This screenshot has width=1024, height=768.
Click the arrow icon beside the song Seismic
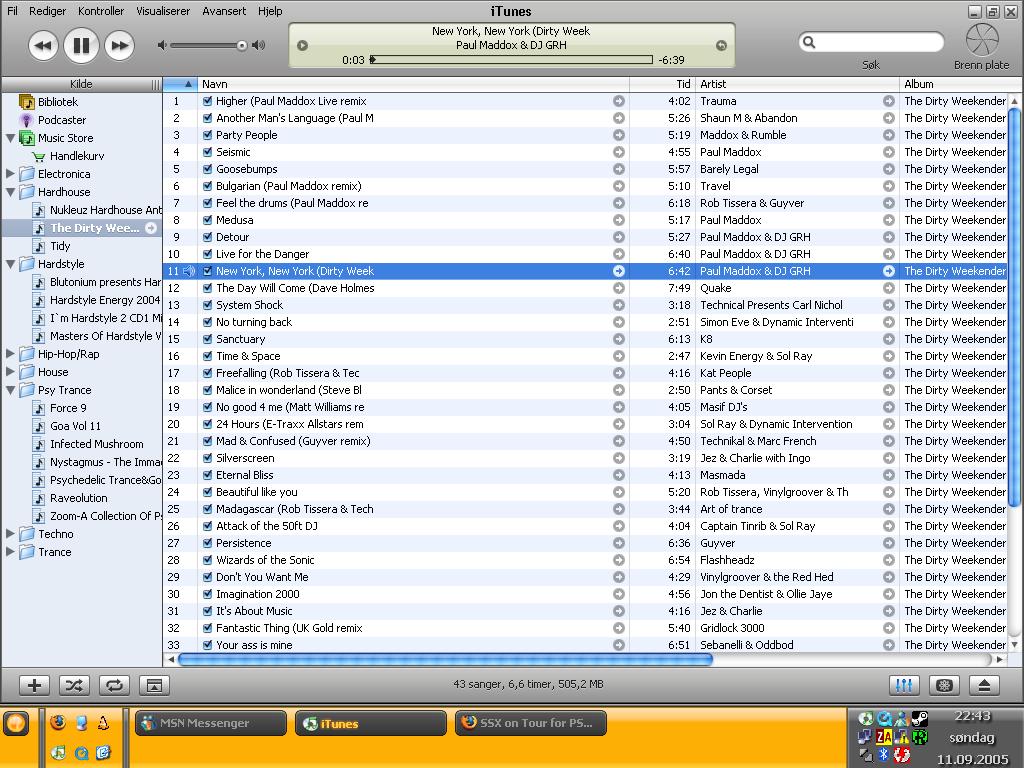pos(618,152)
